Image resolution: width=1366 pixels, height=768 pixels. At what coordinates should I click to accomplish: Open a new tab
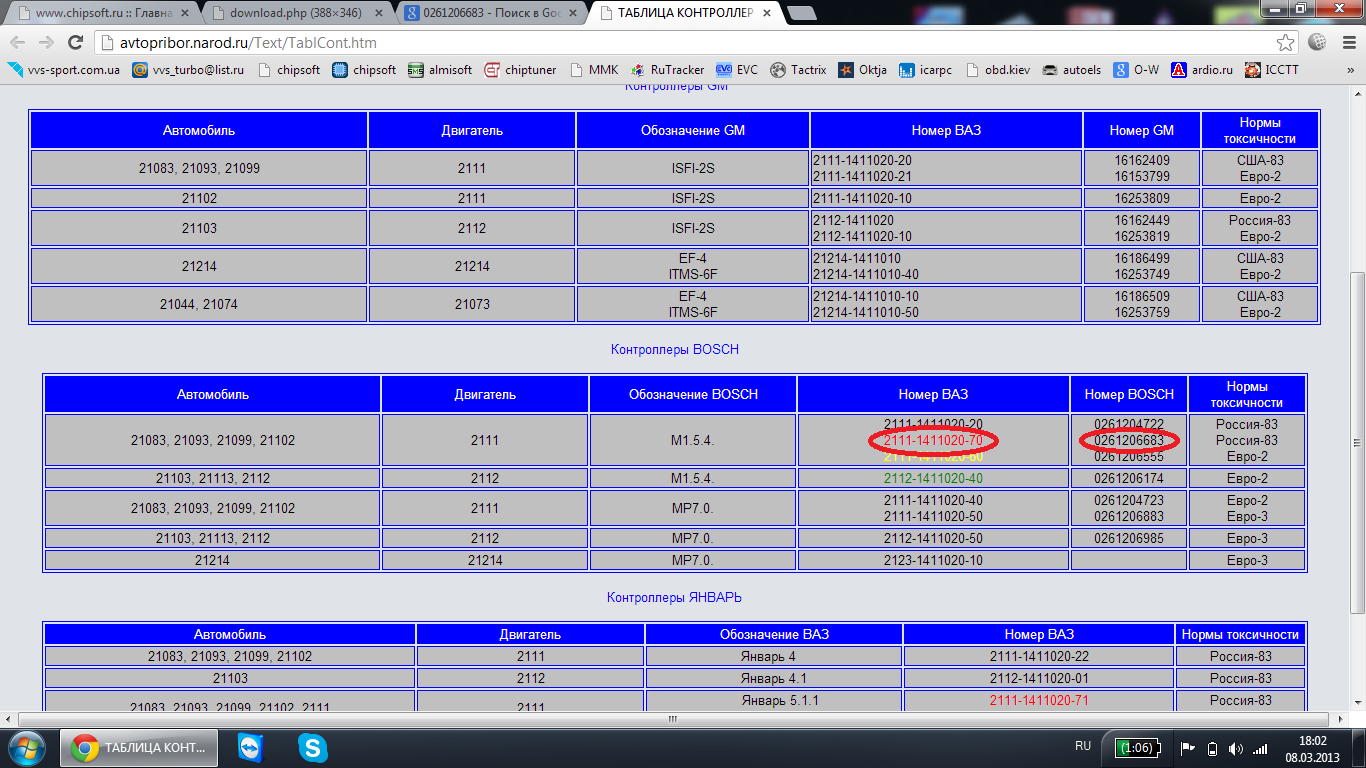(801, 14)
